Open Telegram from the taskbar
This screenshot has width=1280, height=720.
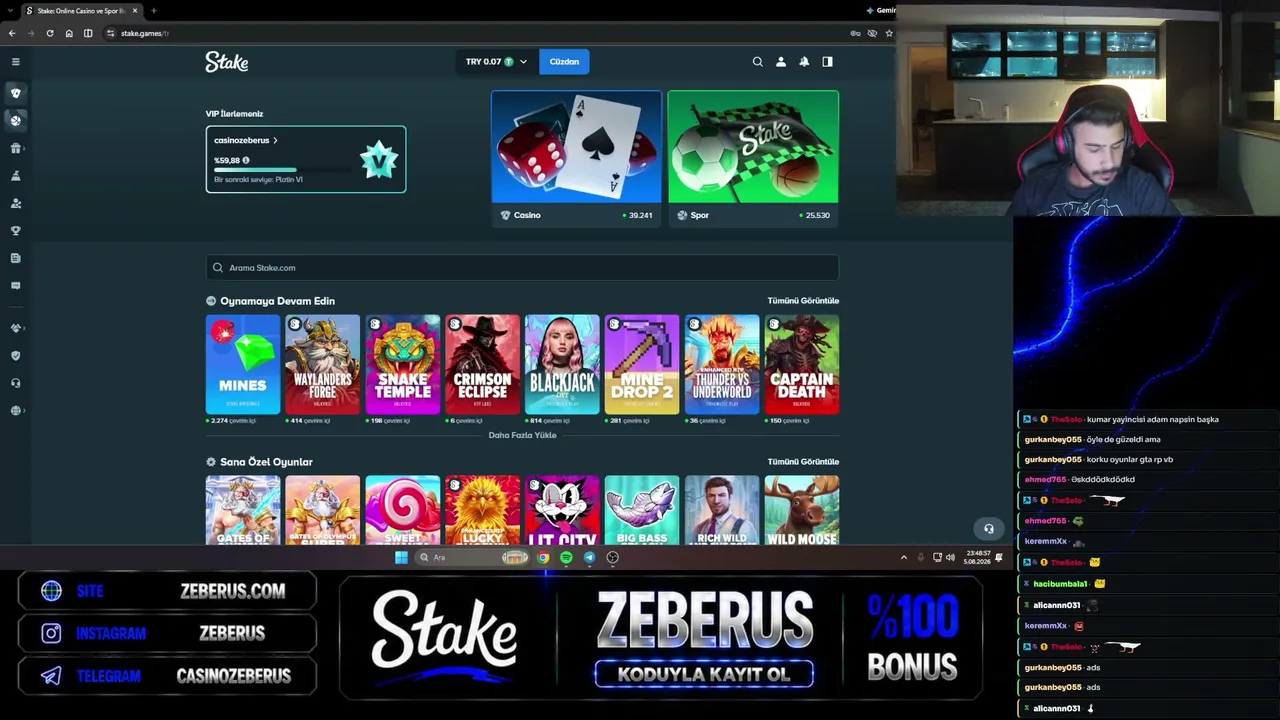pyautogui.click(x=589, y=558)
